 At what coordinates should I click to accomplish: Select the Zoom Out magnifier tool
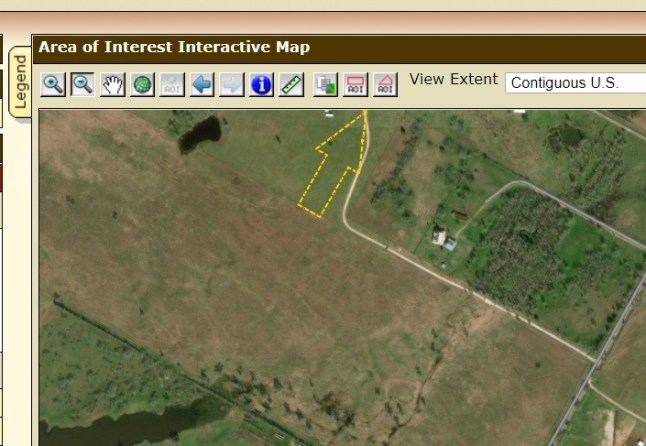tap(82, 85)
